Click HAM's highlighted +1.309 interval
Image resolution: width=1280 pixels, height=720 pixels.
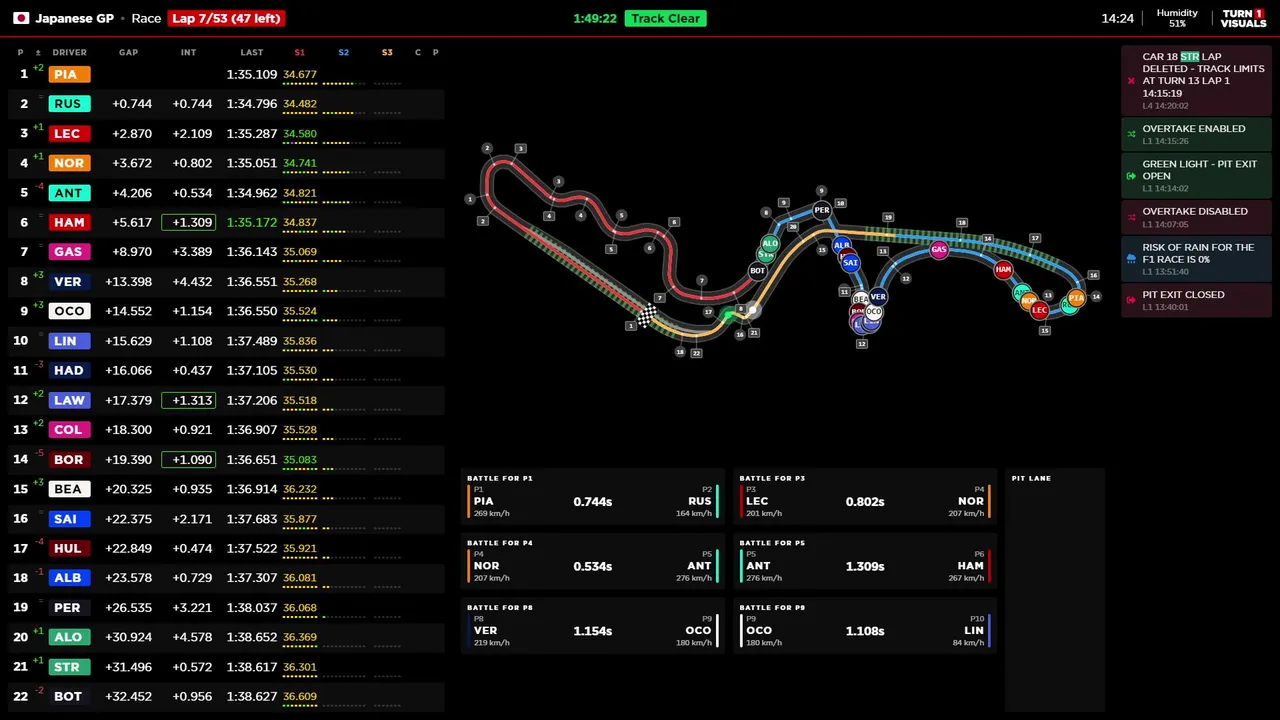coord(189,222)
